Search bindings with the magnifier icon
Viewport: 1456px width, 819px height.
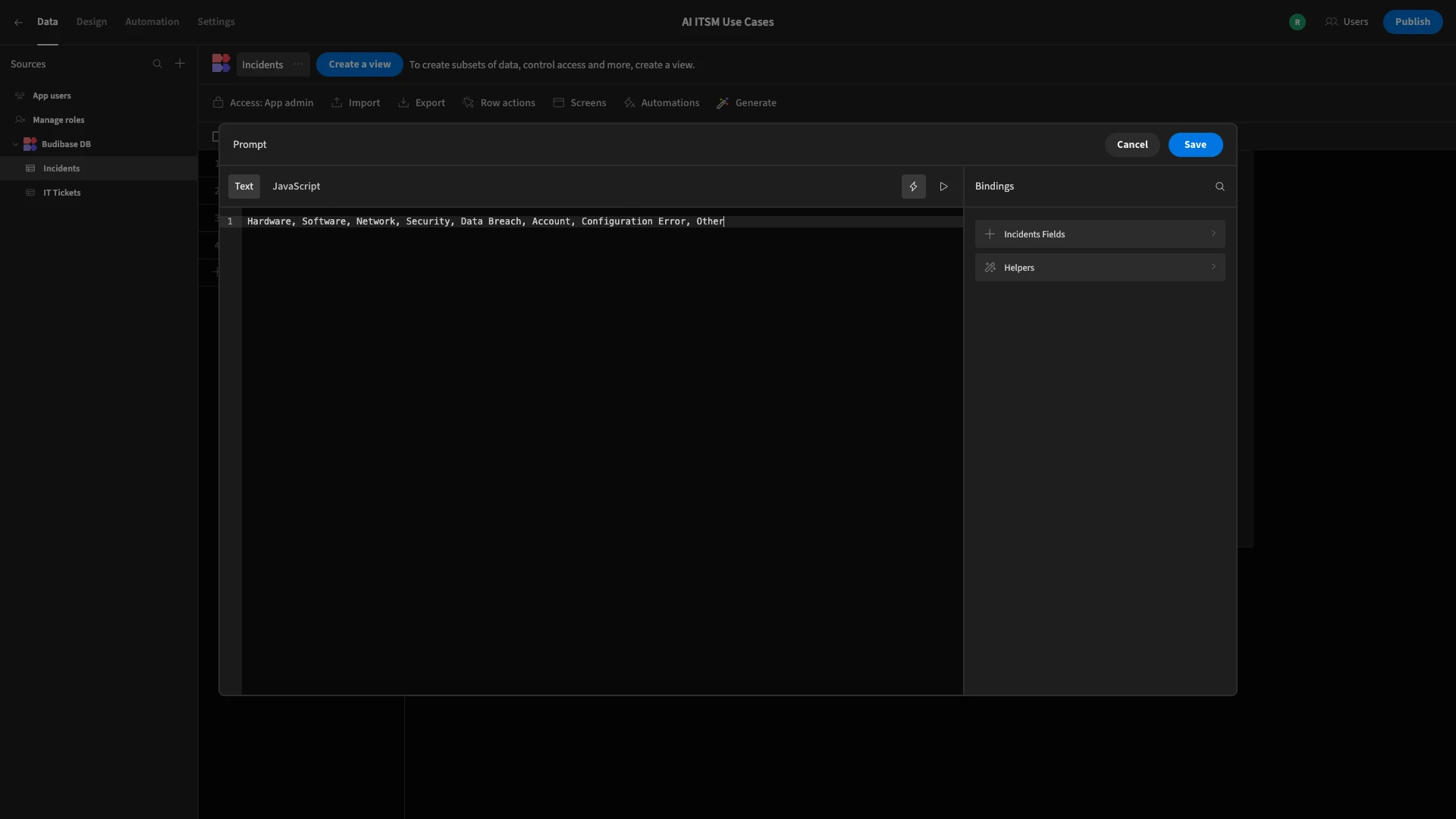(x=1220, y=187)
